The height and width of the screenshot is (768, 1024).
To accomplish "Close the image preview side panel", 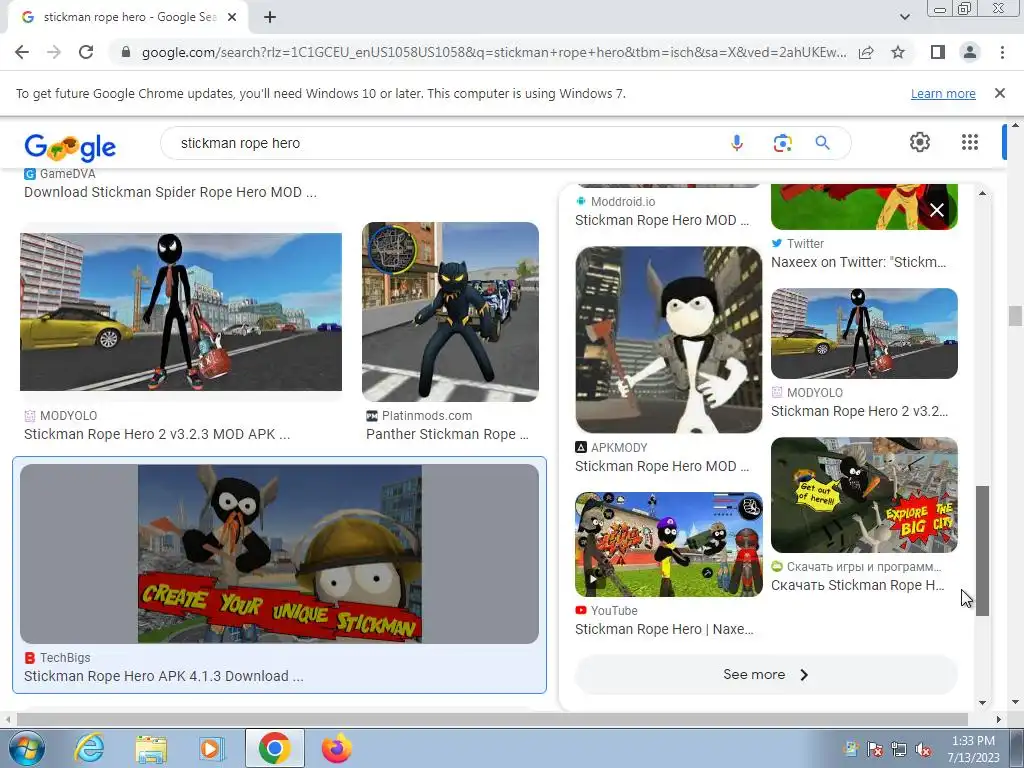I will (936, 210).
